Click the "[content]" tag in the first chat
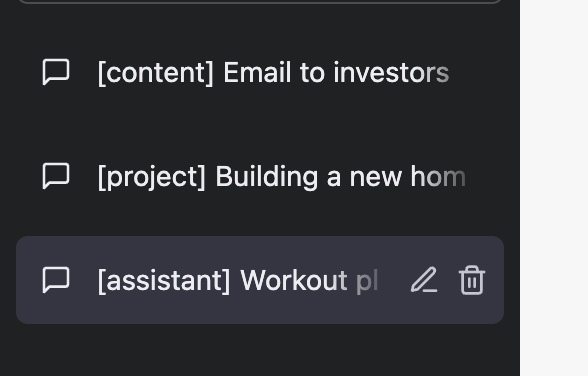Screen dimensions: 588x376 (x=156, y=73)
